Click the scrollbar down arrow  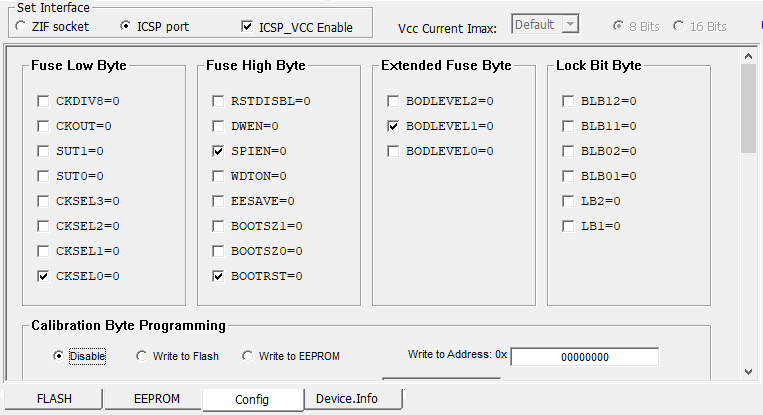(x=748, y=372)
